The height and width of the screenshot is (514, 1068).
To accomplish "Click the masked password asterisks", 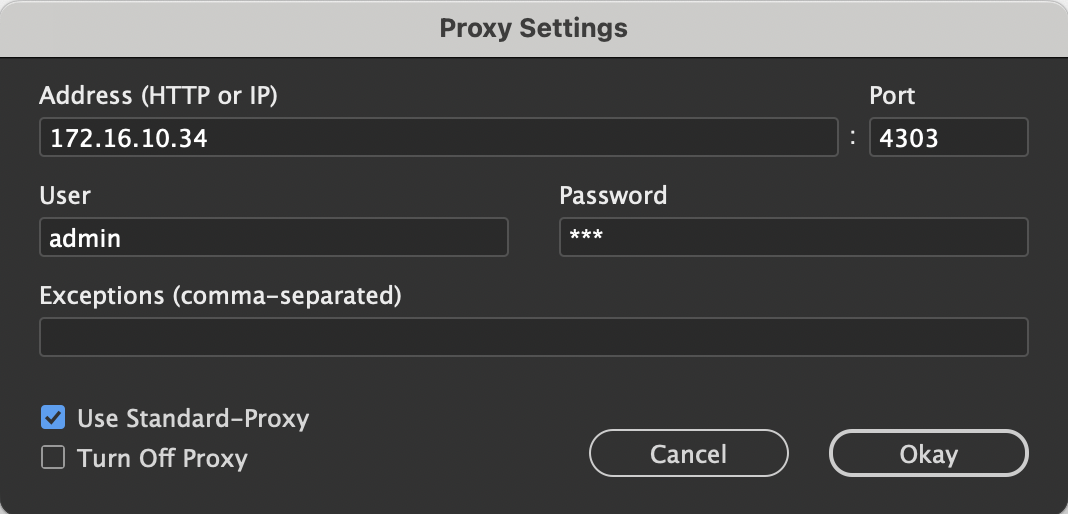I will 585,237.
